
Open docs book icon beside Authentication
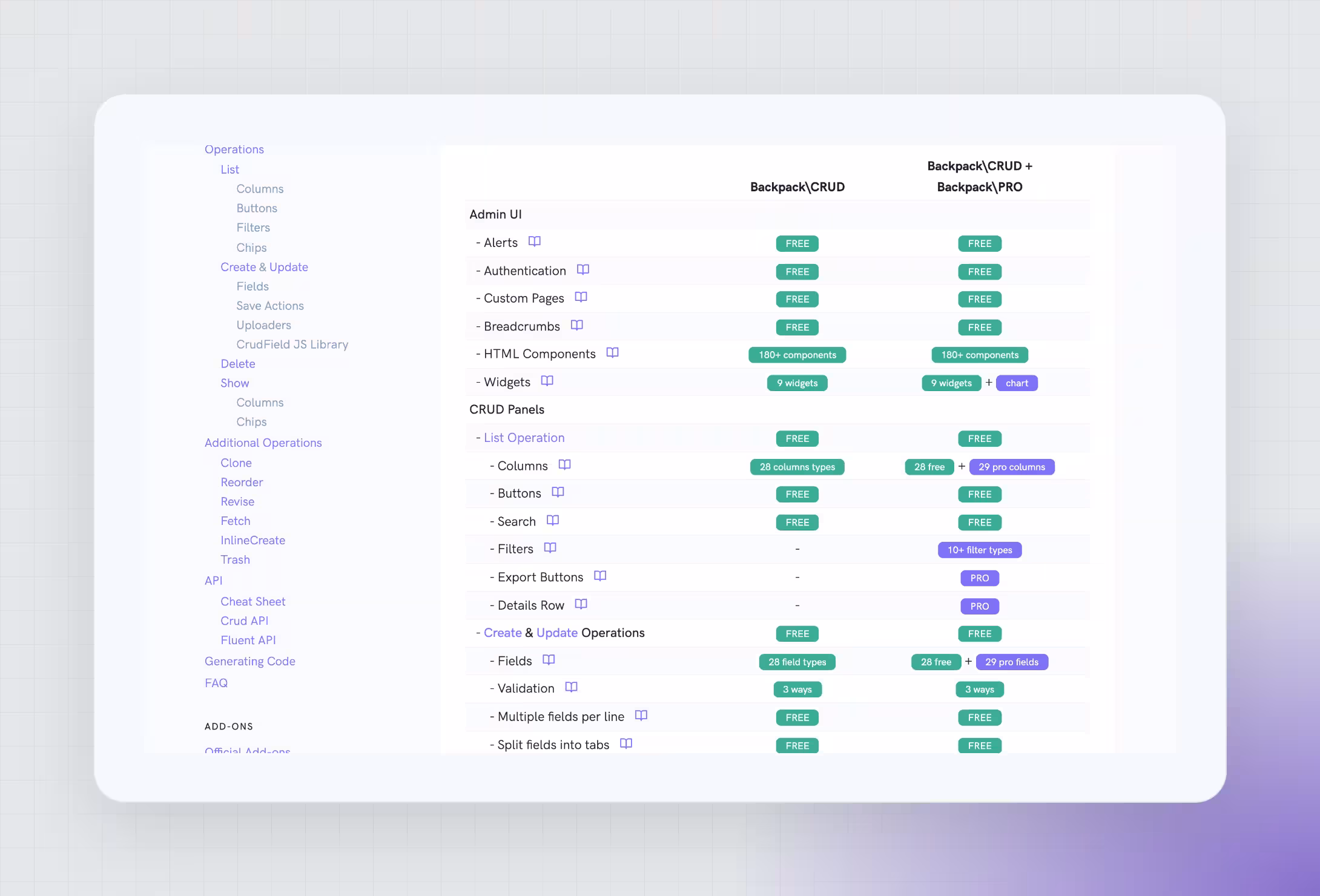click(x=582, y=269)
